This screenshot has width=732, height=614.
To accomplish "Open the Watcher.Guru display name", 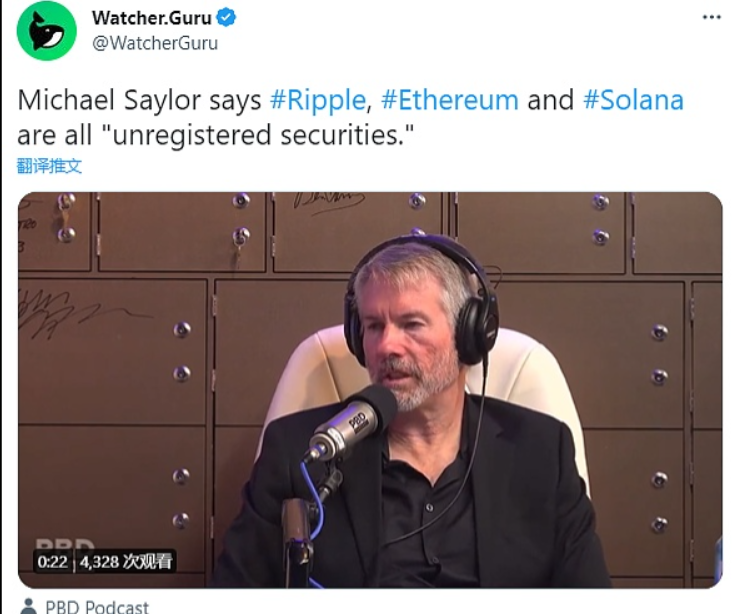I will click(152, 18).
